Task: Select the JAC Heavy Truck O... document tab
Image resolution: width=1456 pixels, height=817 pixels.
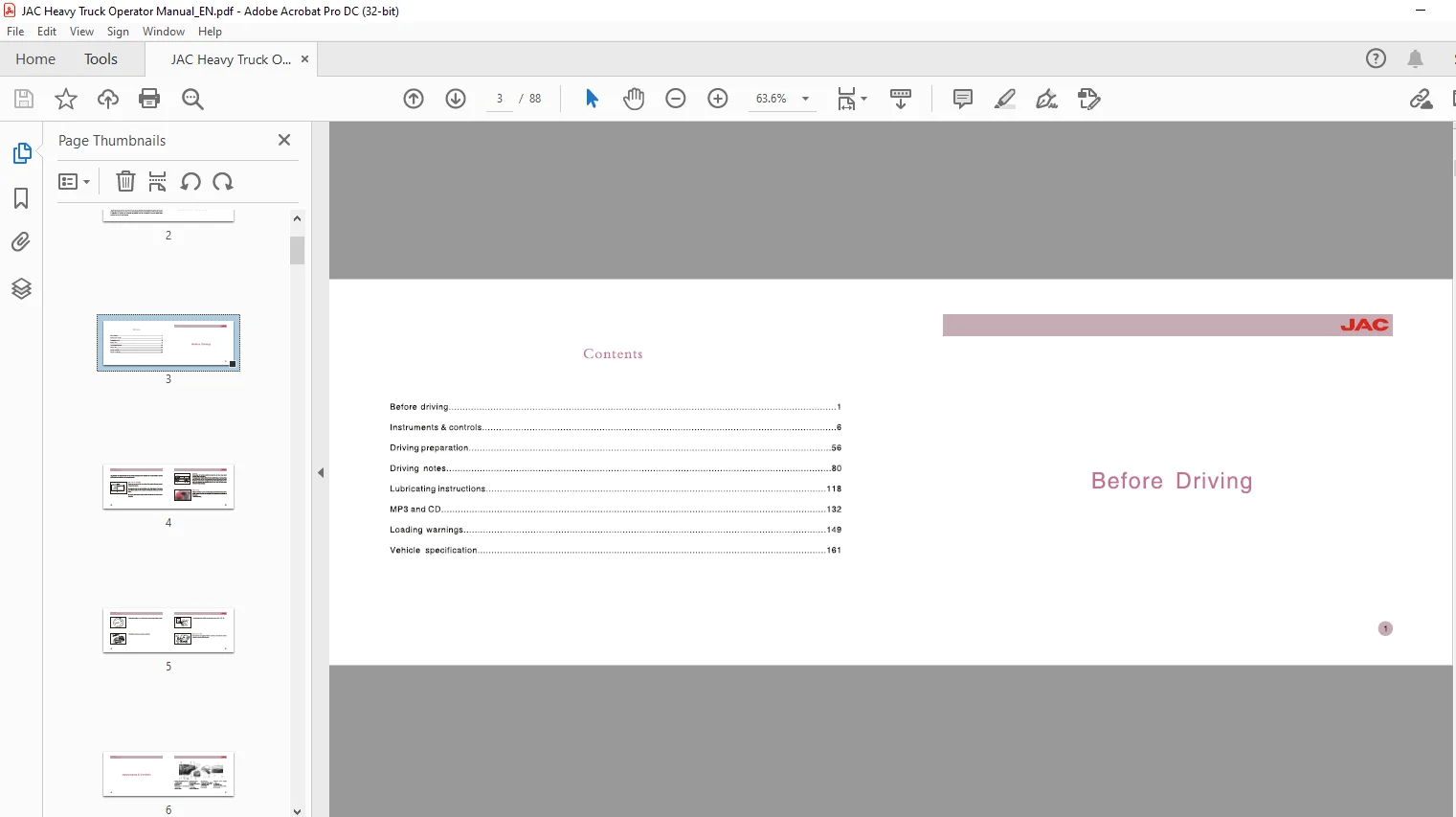Action: (x=231, y=59)
